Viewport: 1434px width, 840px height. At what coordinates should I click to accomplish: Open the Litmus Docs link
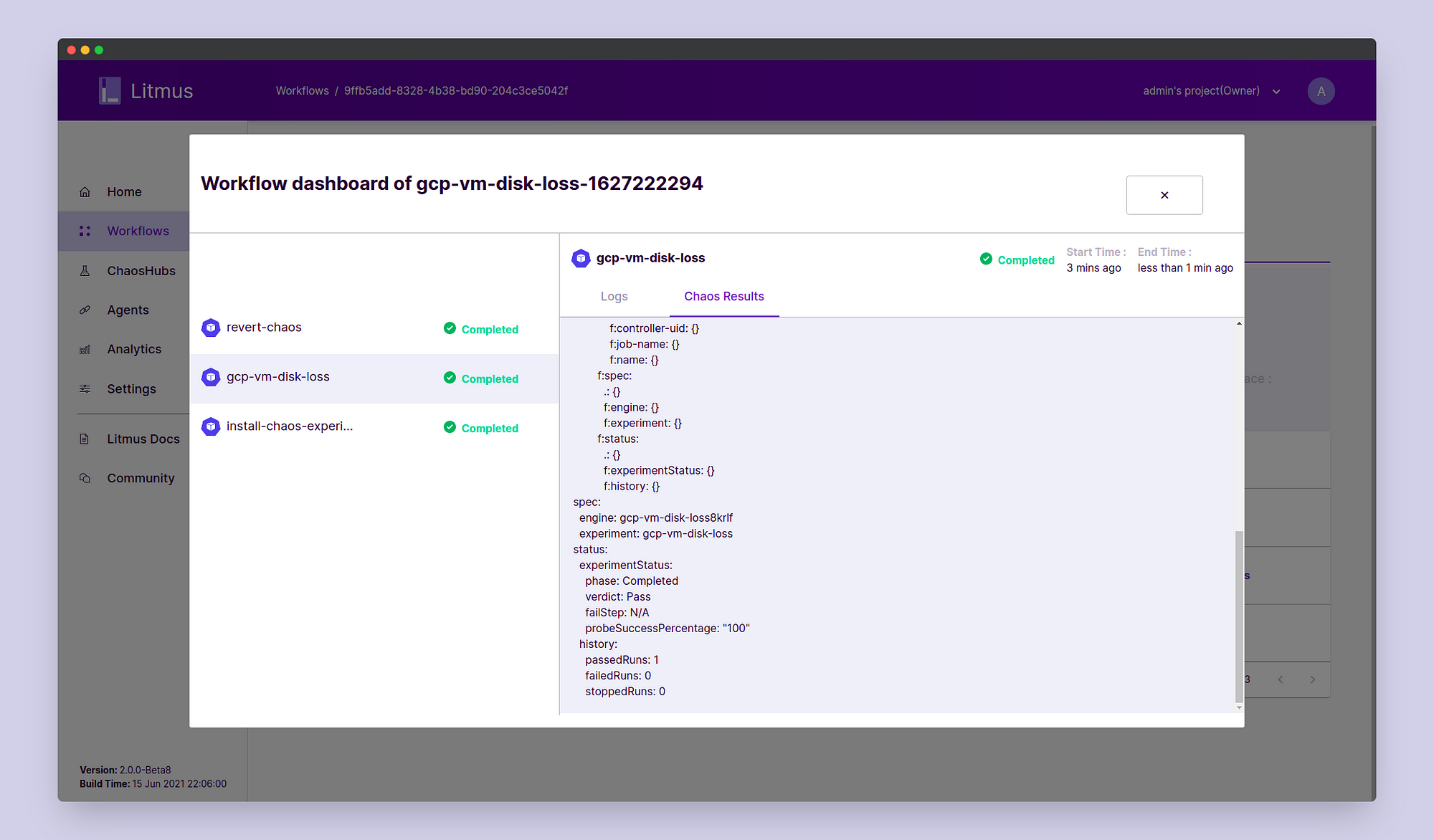tap(143, 439)
